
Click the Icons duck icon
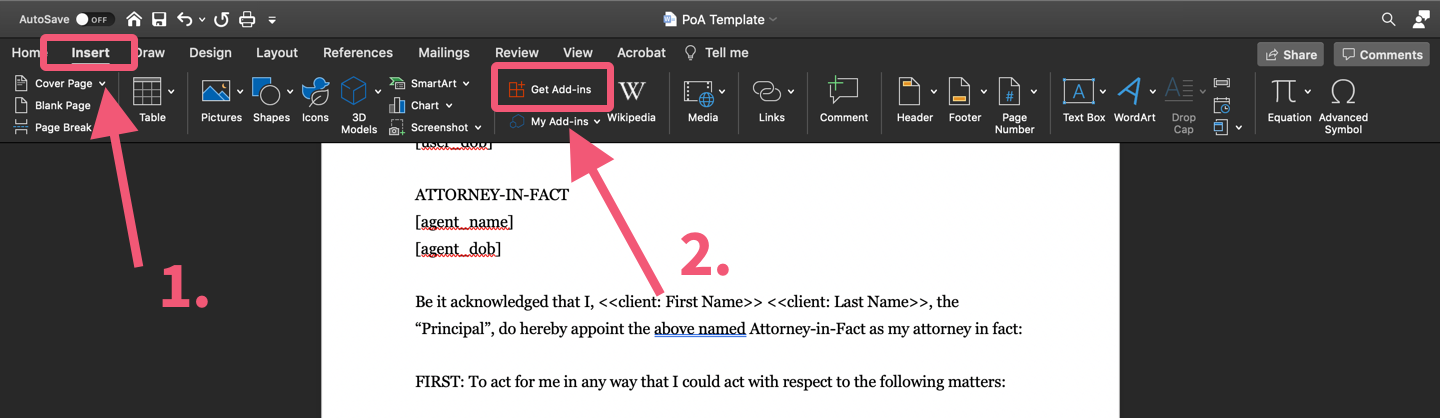click(x=316, y=91)
